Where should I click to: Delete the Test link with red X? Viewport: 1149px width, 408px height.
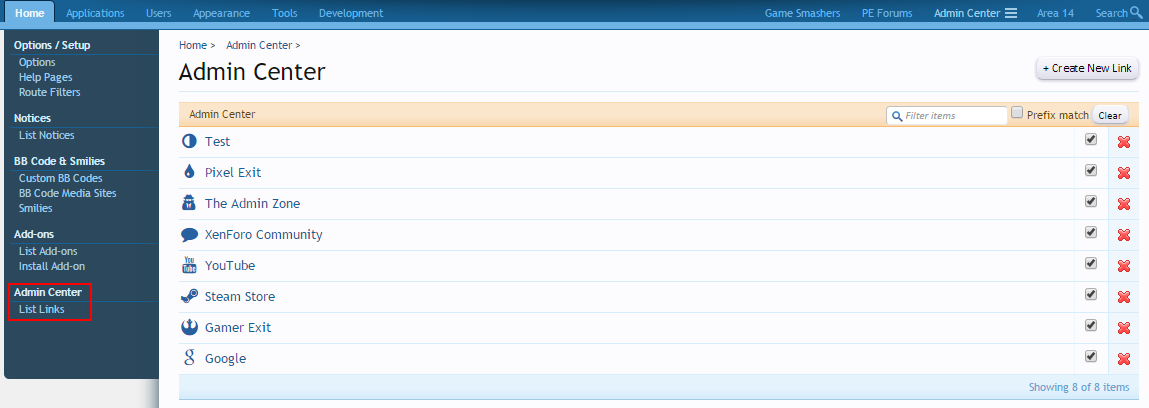1123,142
